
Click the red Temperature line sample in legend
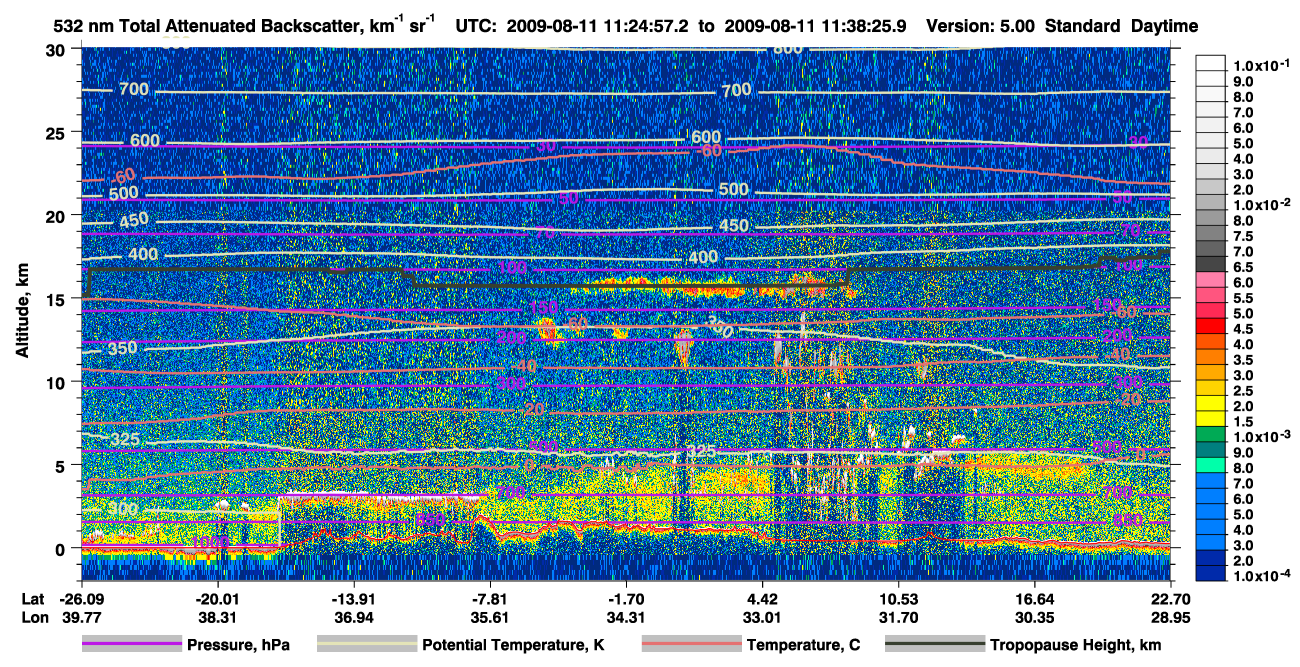click(x=691, y=645)
